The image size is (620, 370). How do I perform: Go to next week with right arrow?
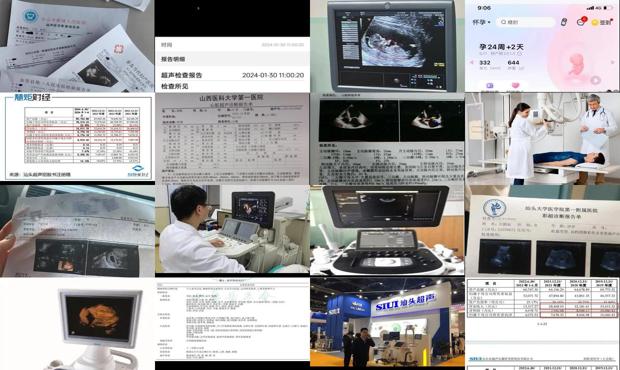point(612,62)
